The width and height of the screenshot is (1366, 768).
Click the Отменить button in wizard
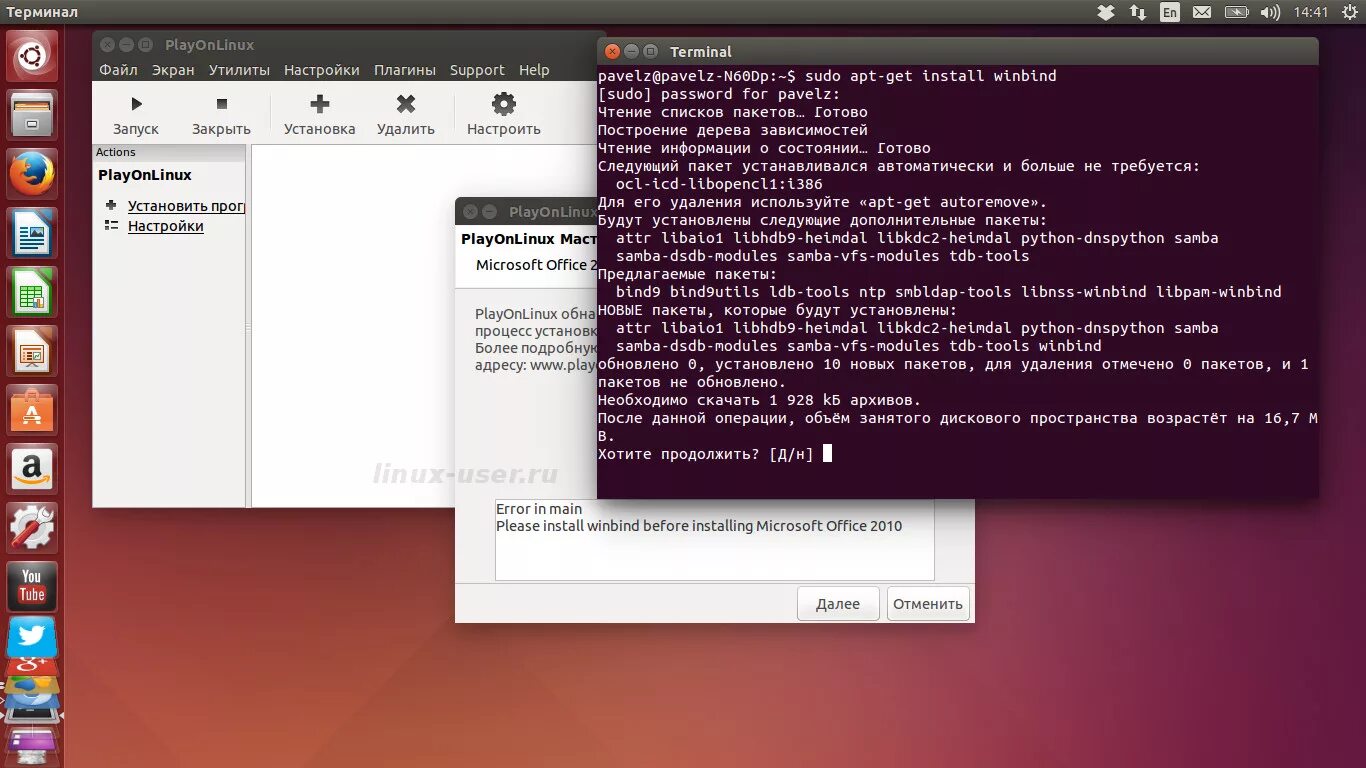pyautogui.click(x=928, y=604)
